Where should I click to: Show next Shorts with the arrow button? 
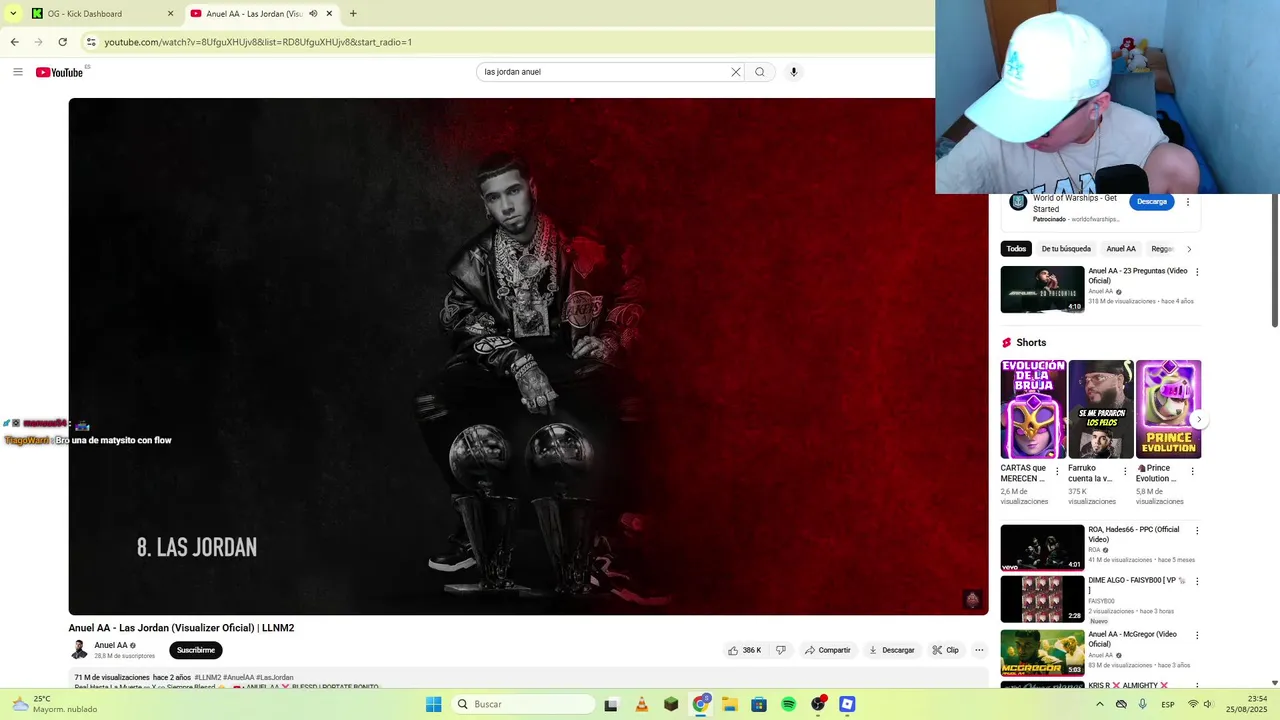point(1199,420)
